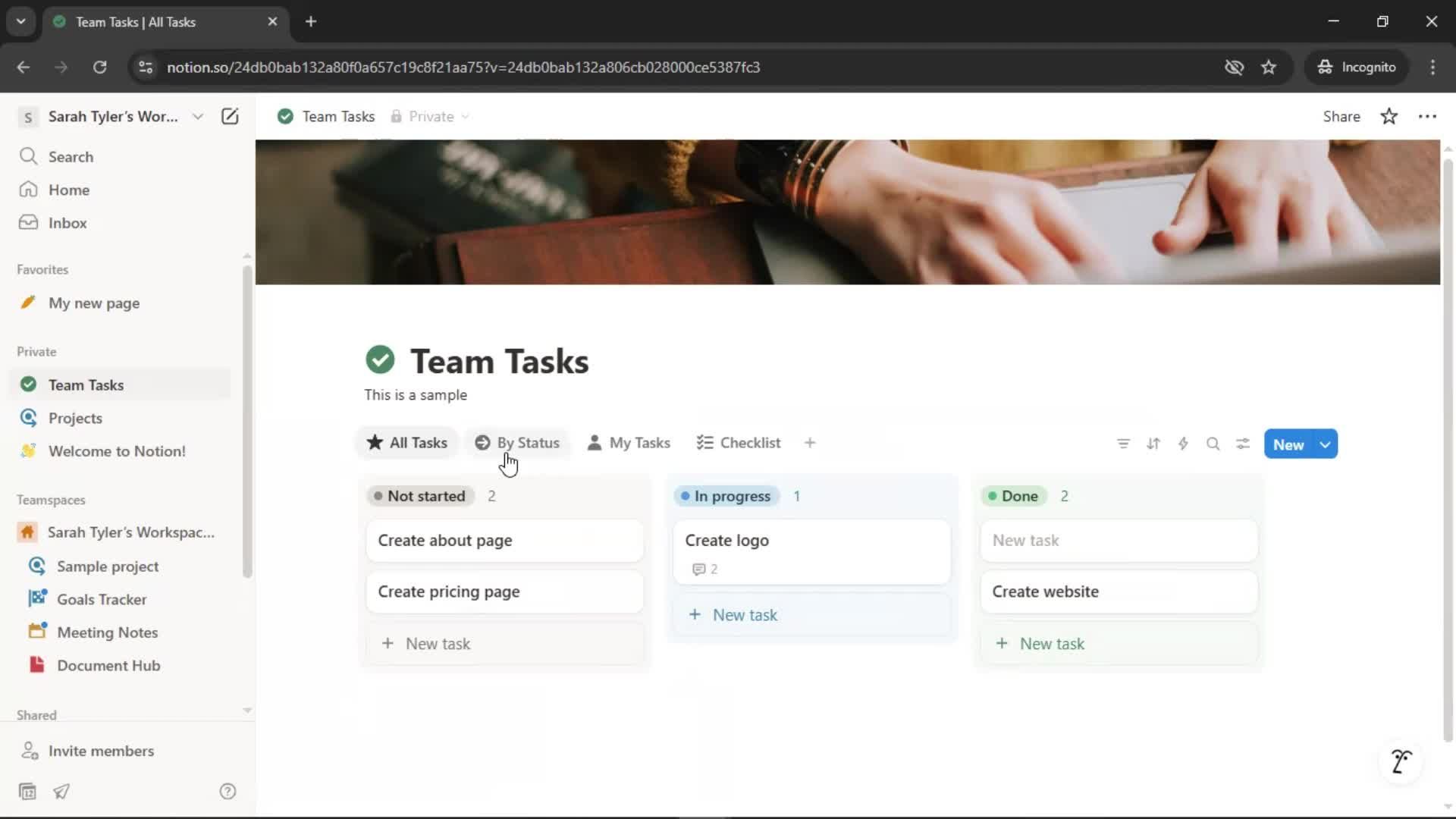The height and width of the screenshot is (819, 1456).
Task: Bookmark this tab with star icon
Action: point(1269,67)
